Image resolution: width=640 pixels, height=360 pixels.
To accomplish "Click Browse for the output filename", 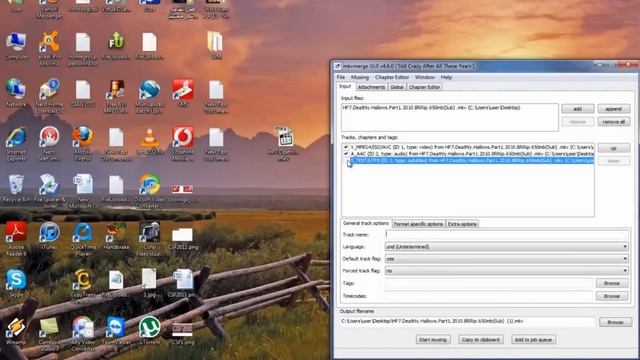I will tap(616, 322).
